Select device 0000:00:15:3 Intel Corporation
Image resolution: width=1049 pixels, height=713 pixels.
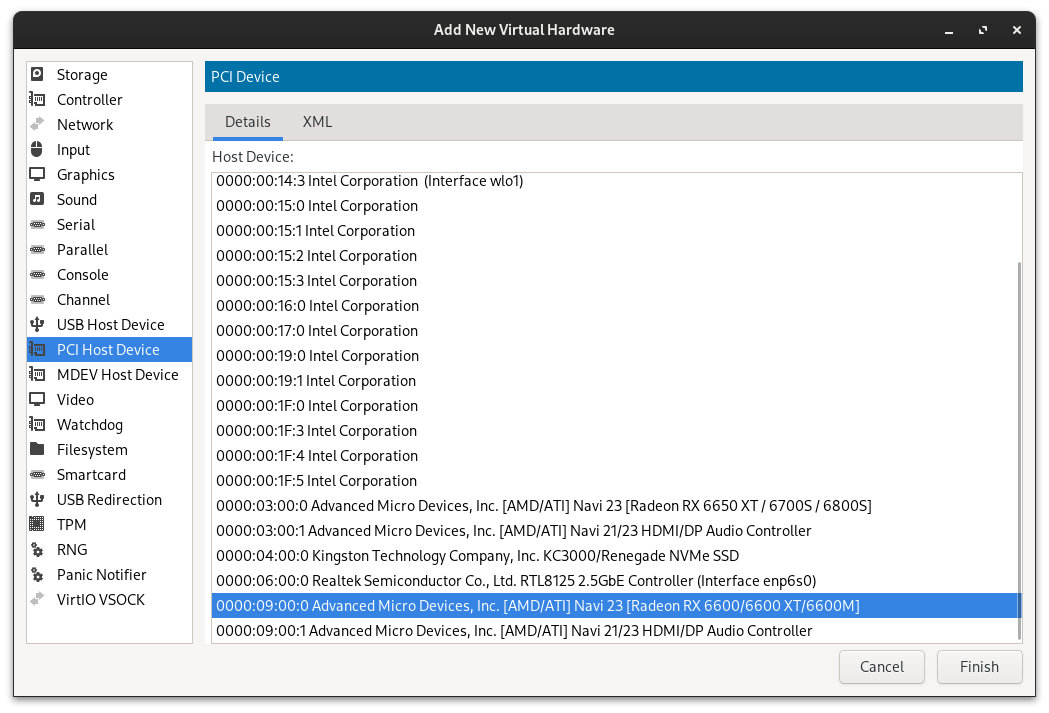(615, 281)
